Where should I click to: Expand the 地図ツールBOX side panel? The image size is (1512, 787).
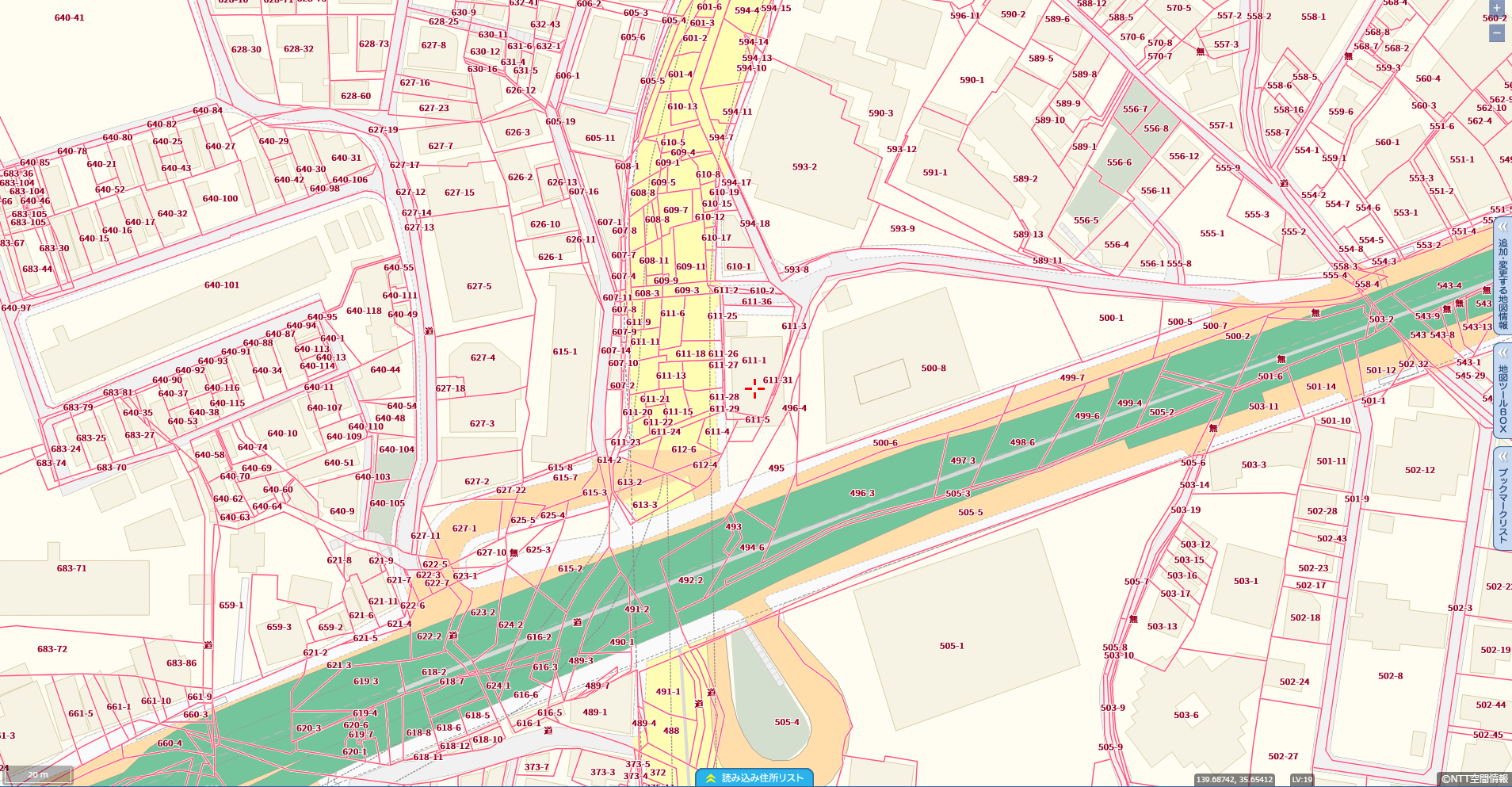(x=1502, y=391)
